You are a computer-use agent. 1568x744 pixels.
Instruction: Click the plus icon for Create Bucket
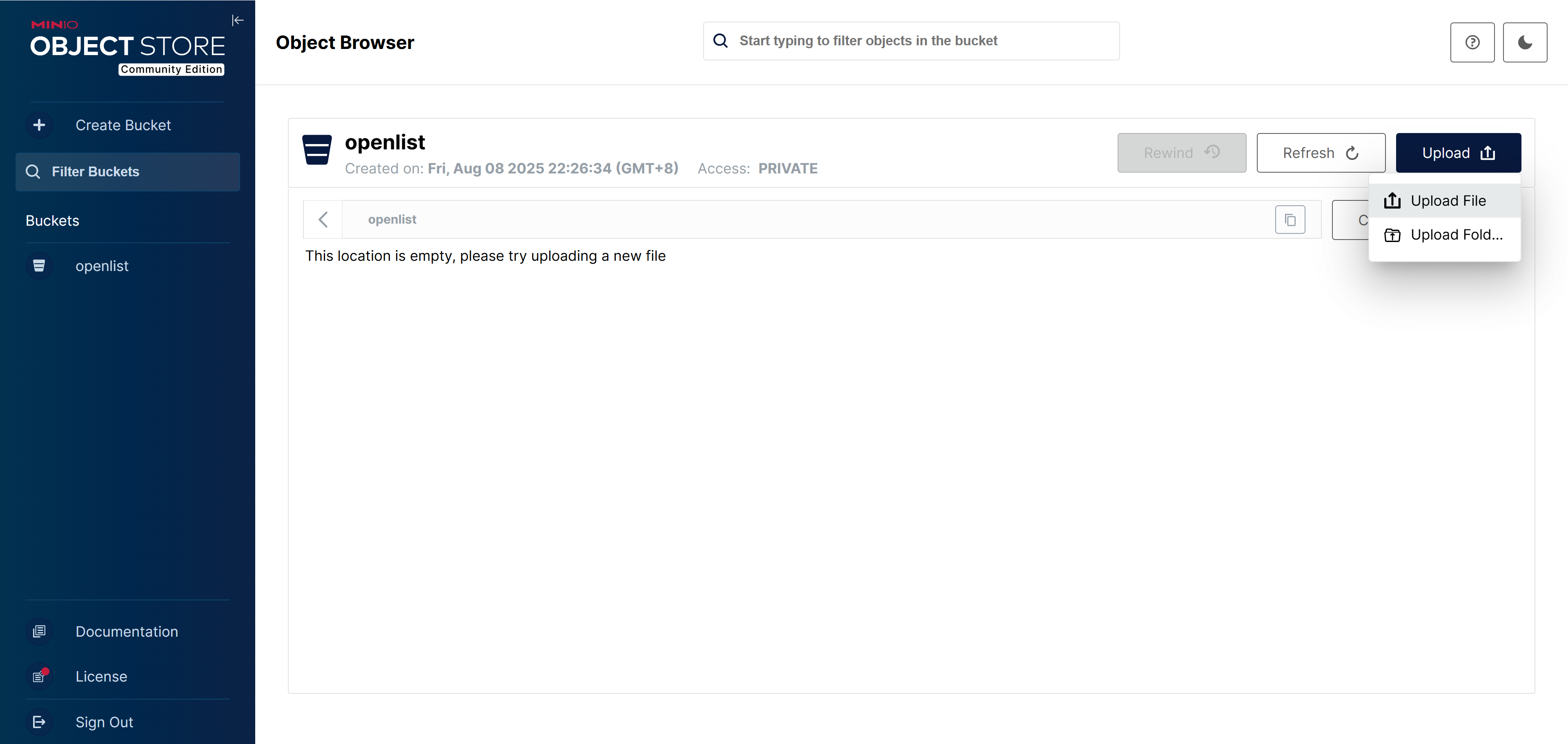pos(40,125)
